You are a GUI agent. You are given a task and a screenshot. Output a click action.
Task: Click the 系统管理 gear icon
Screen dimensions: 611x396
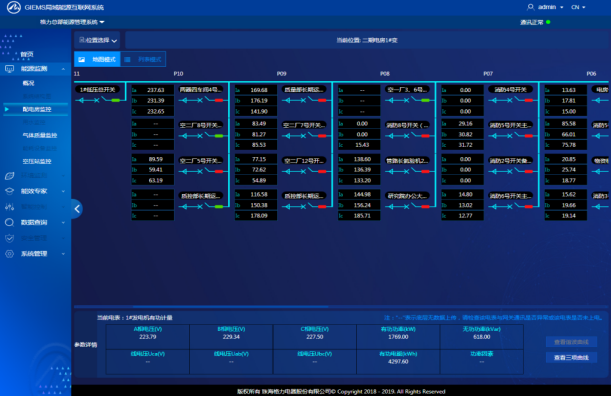(x=9, y=254)
